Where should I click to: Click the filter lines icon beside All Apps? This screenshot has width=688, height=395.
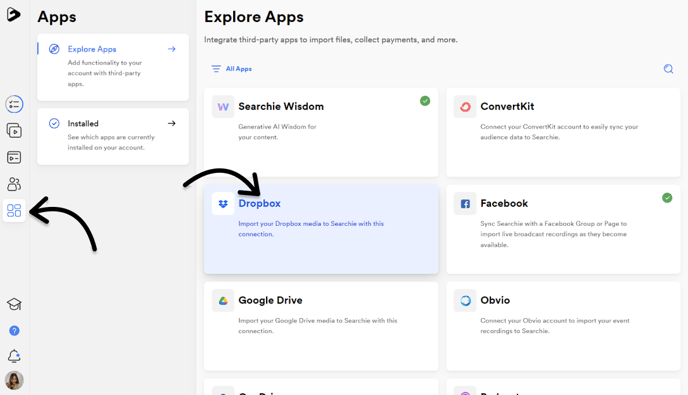216,69
